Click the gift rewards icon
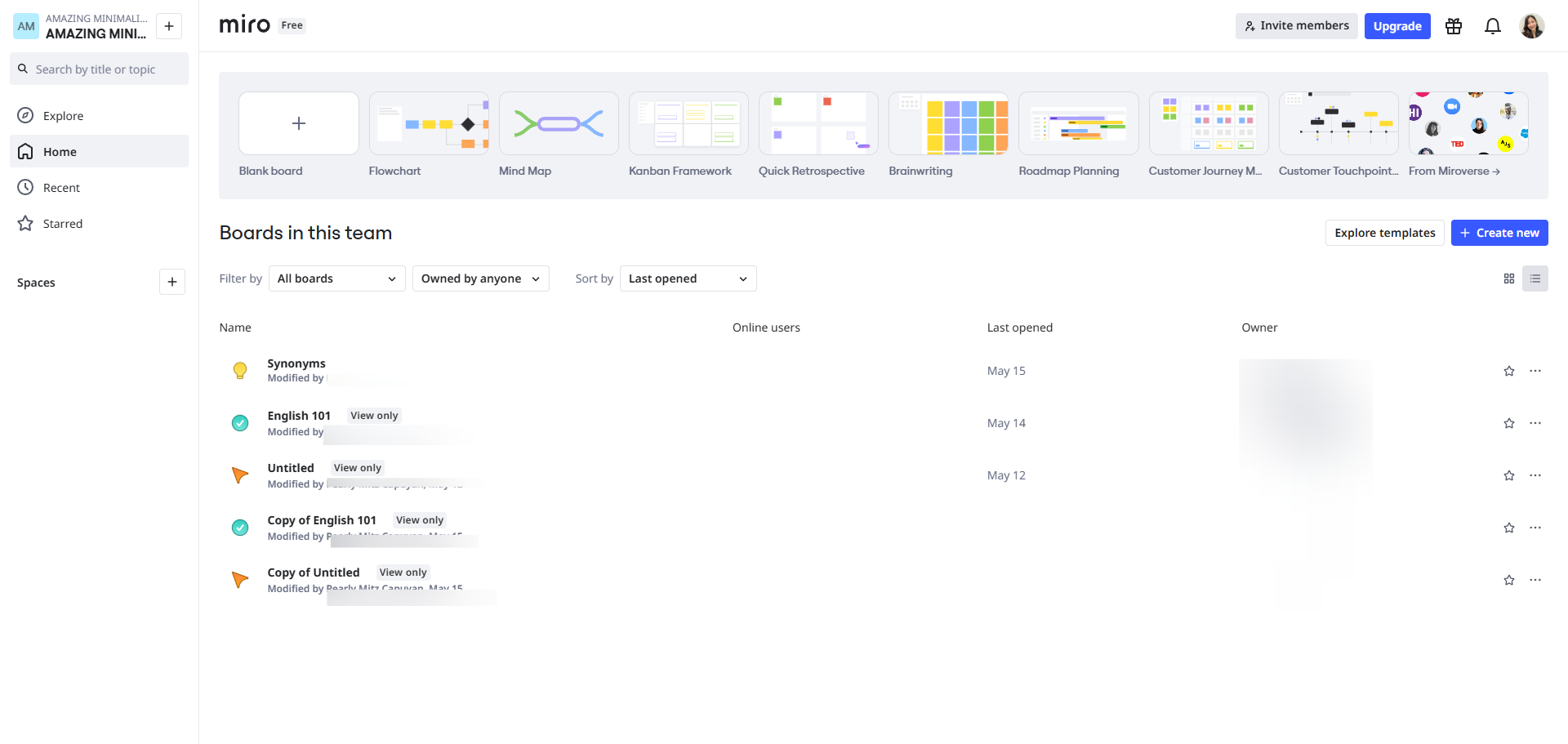 coord(1454,26)
